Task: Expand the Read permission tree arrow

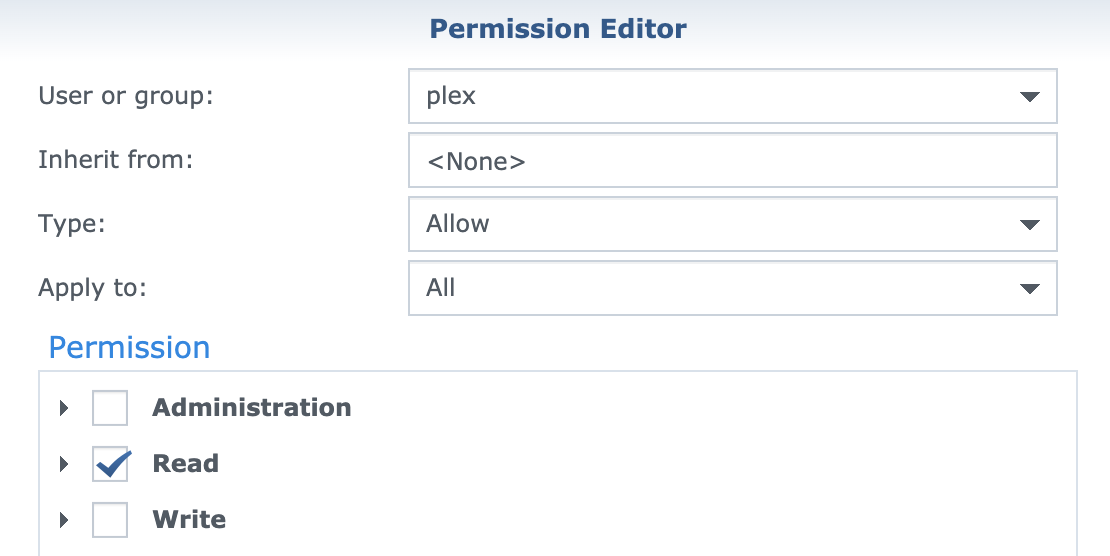Action: (x=64, y=464)
